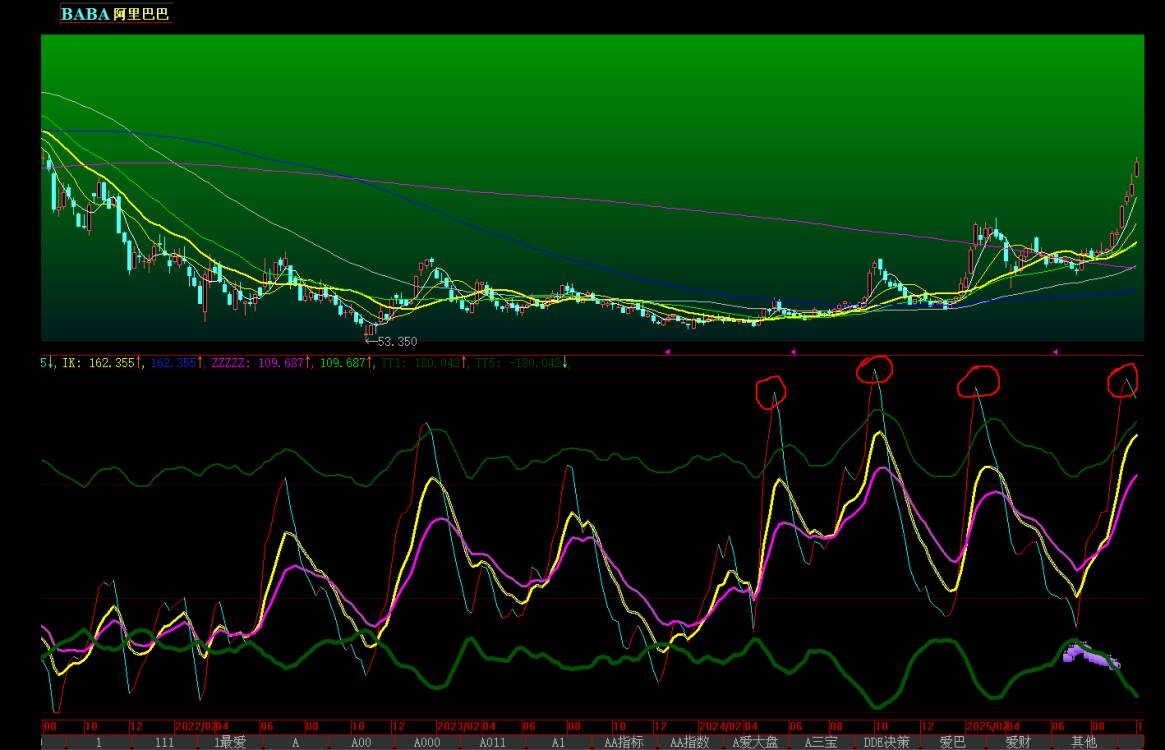Click the TT1 180.042 indicator value

418,363
